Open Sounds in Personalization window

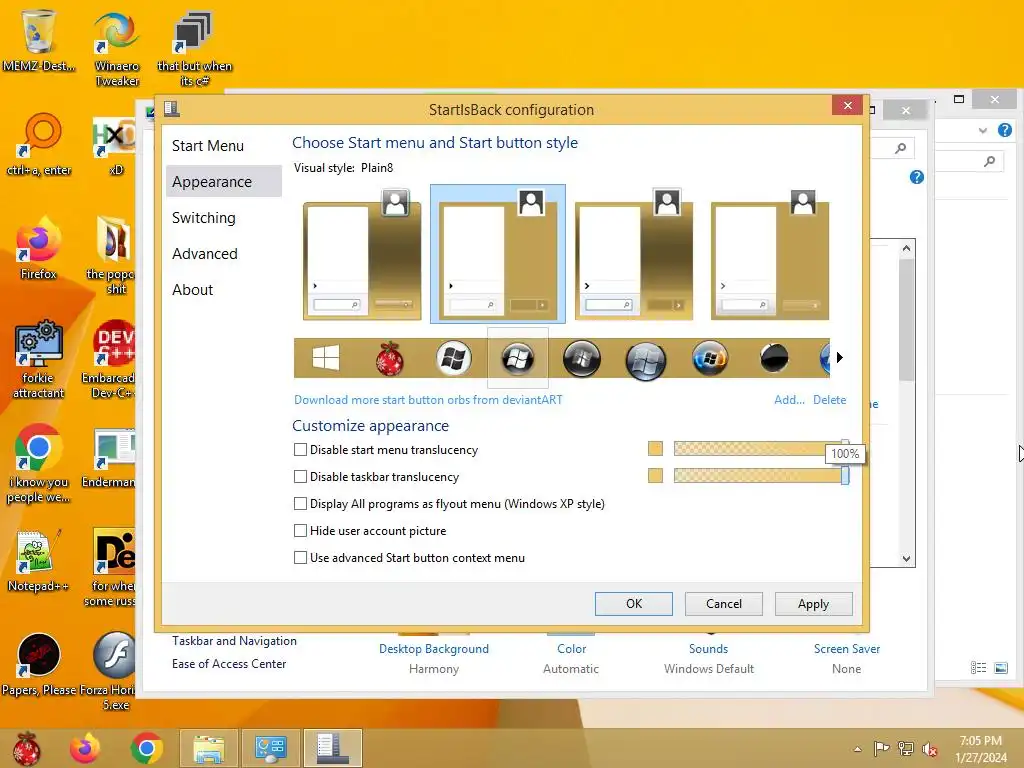click(709, 648)
